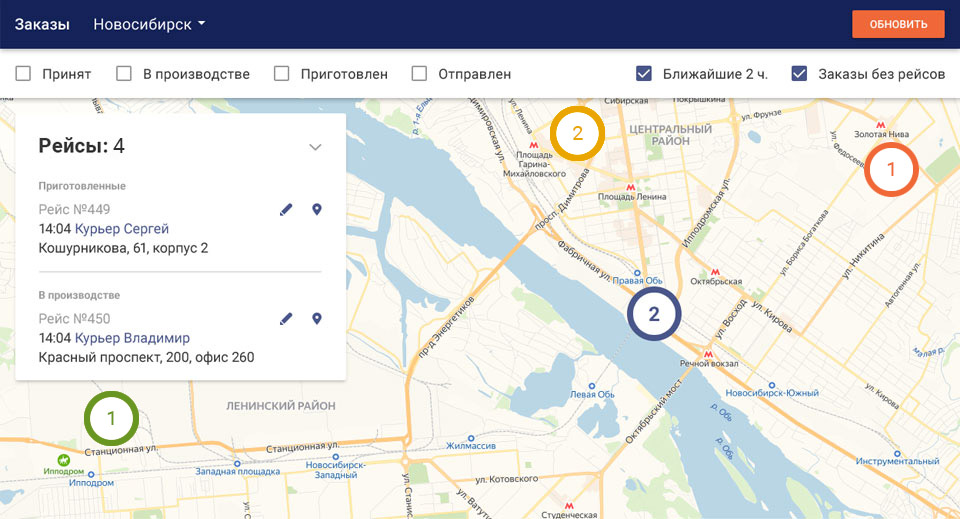Click the green Ипподром landmark icon
The image size is (960, 519).
pos(63,460)
